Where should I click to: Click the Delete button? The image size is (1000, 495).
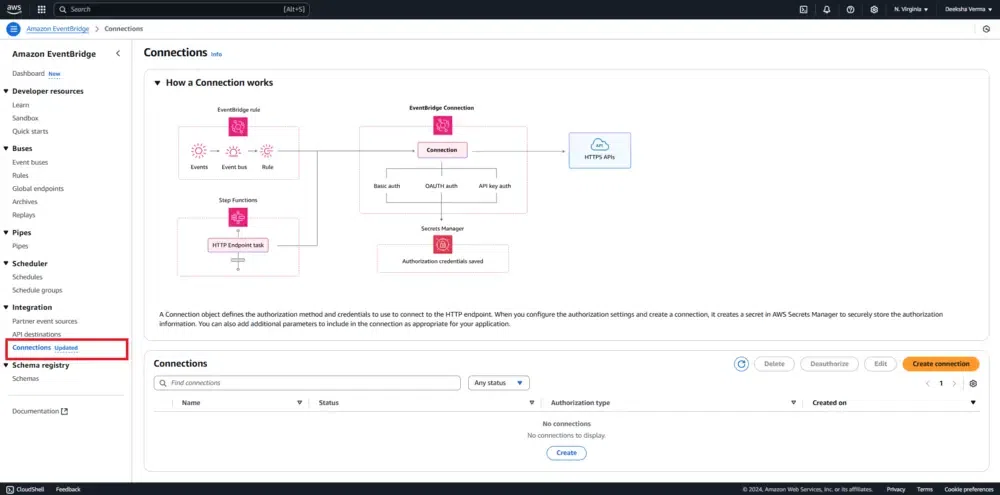point(774,364)
